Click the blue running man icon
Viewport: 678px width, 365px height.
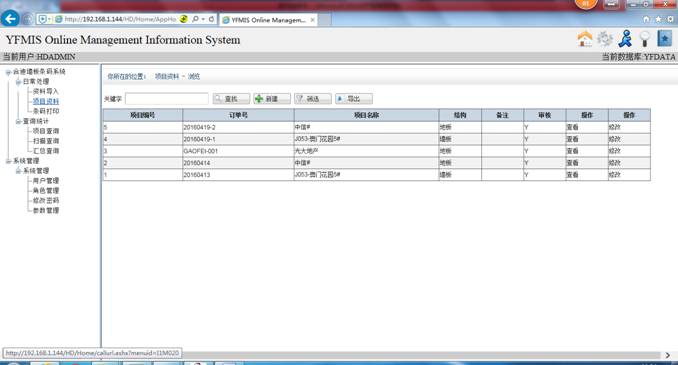(625, 39)
